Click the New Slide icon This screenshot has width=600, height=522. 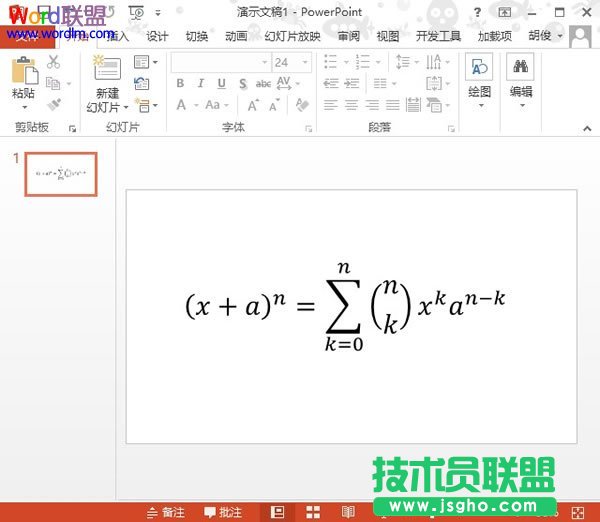pyautogui.click(x=107, y=67)
